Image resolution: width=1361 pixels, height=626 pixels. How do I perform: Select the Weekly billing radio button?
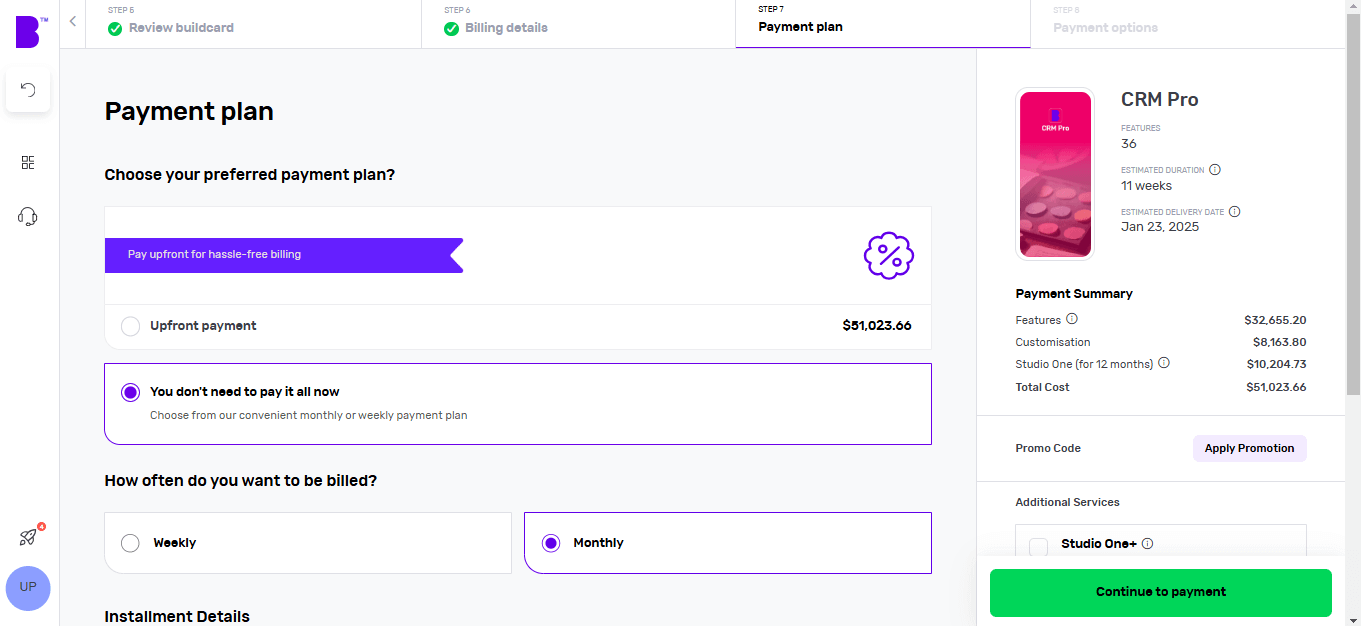[x=130, y=542]
